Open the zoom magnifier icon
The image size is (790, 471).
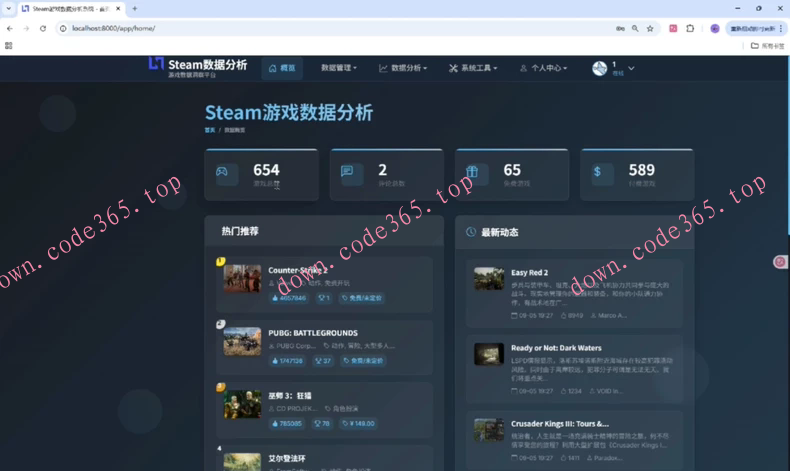pos(635,28)
